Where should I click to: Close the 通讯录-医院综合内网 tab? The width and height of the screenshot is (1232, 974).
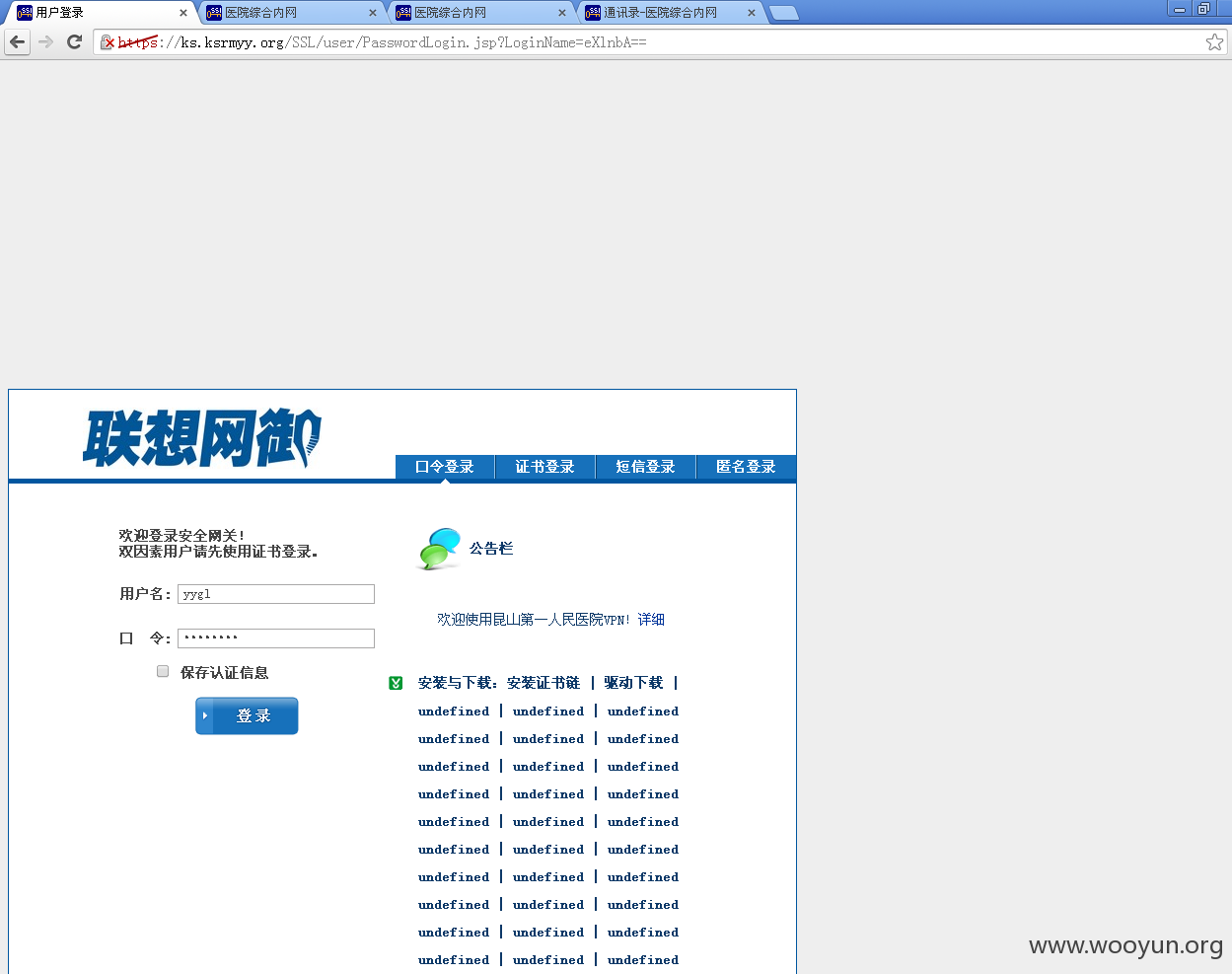[752, 13]
